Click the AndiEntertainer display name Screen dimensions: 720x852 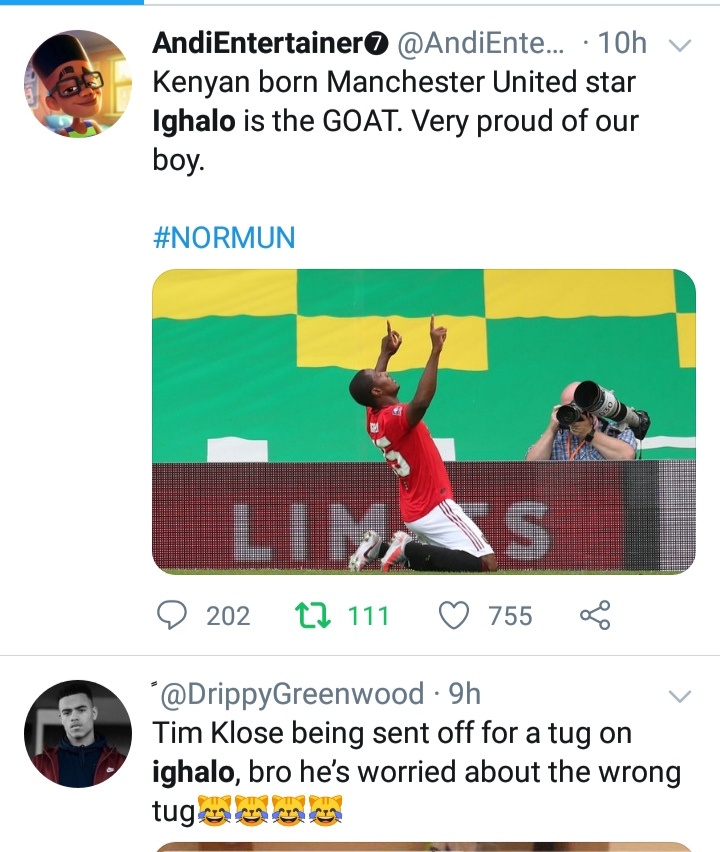coord(258,44)
